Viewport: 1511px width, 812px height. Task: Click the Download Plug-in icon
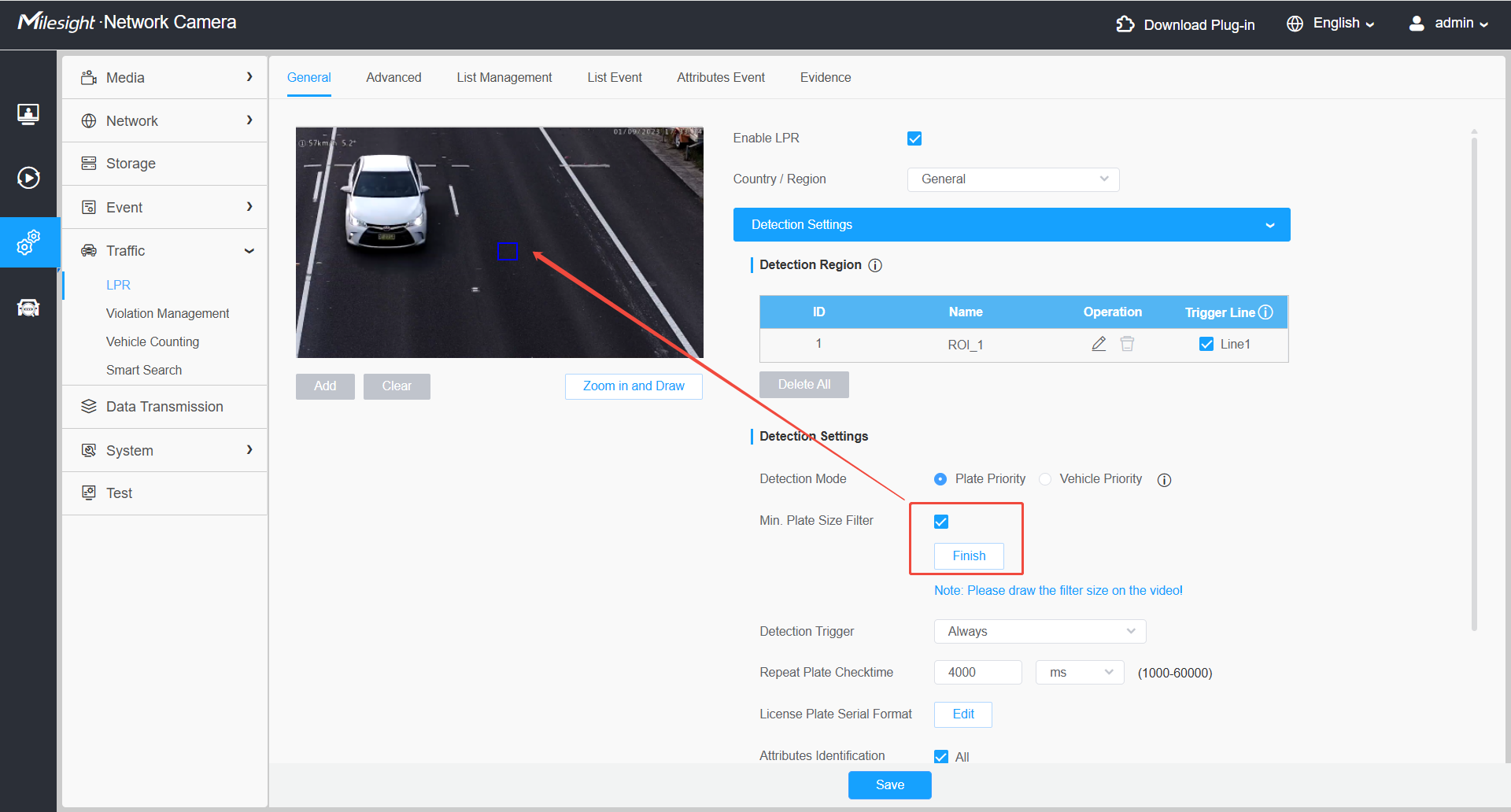tap(1125, 24)
